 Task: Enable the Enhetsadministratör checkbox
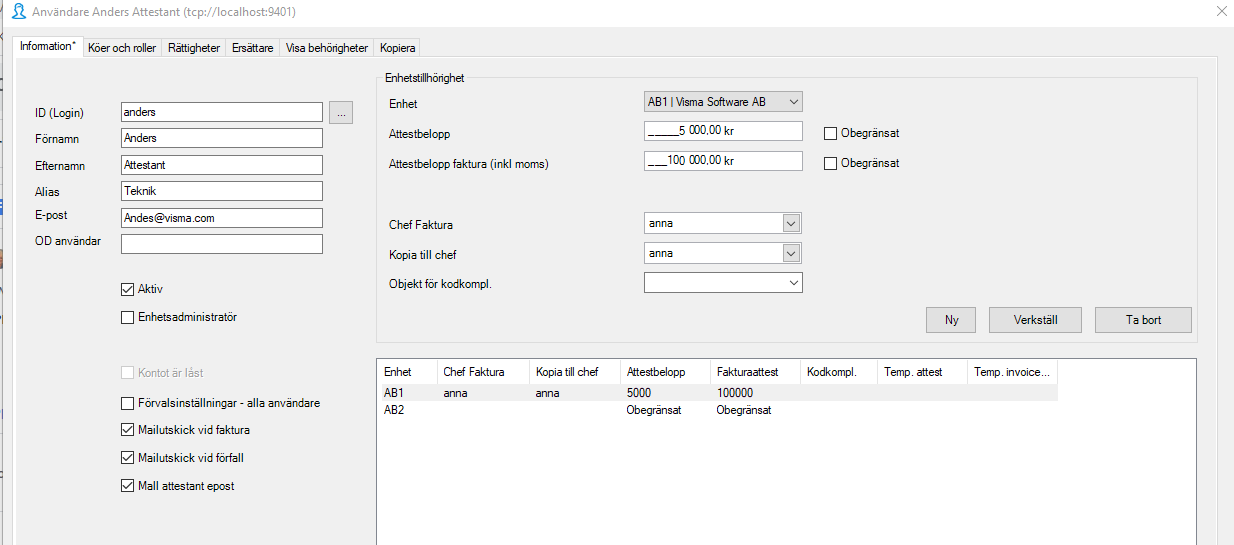127,317
